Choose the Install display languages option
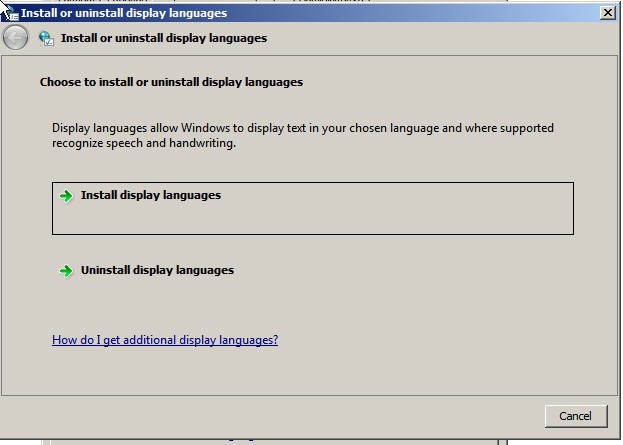 pyautogui.click(x=151, y=196)
